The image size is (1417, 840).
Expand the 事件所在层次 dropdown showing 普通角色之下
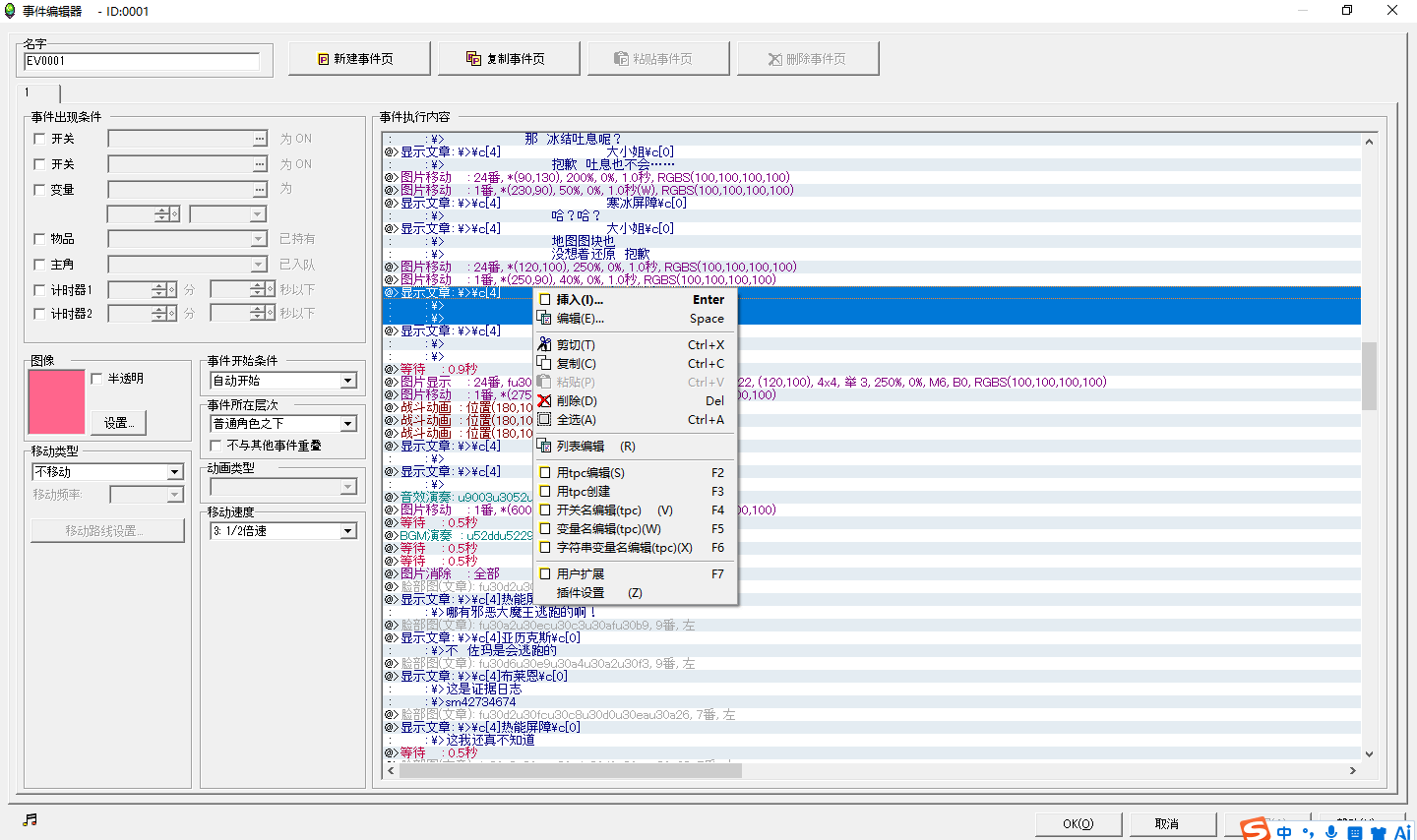tap(283, 424)
